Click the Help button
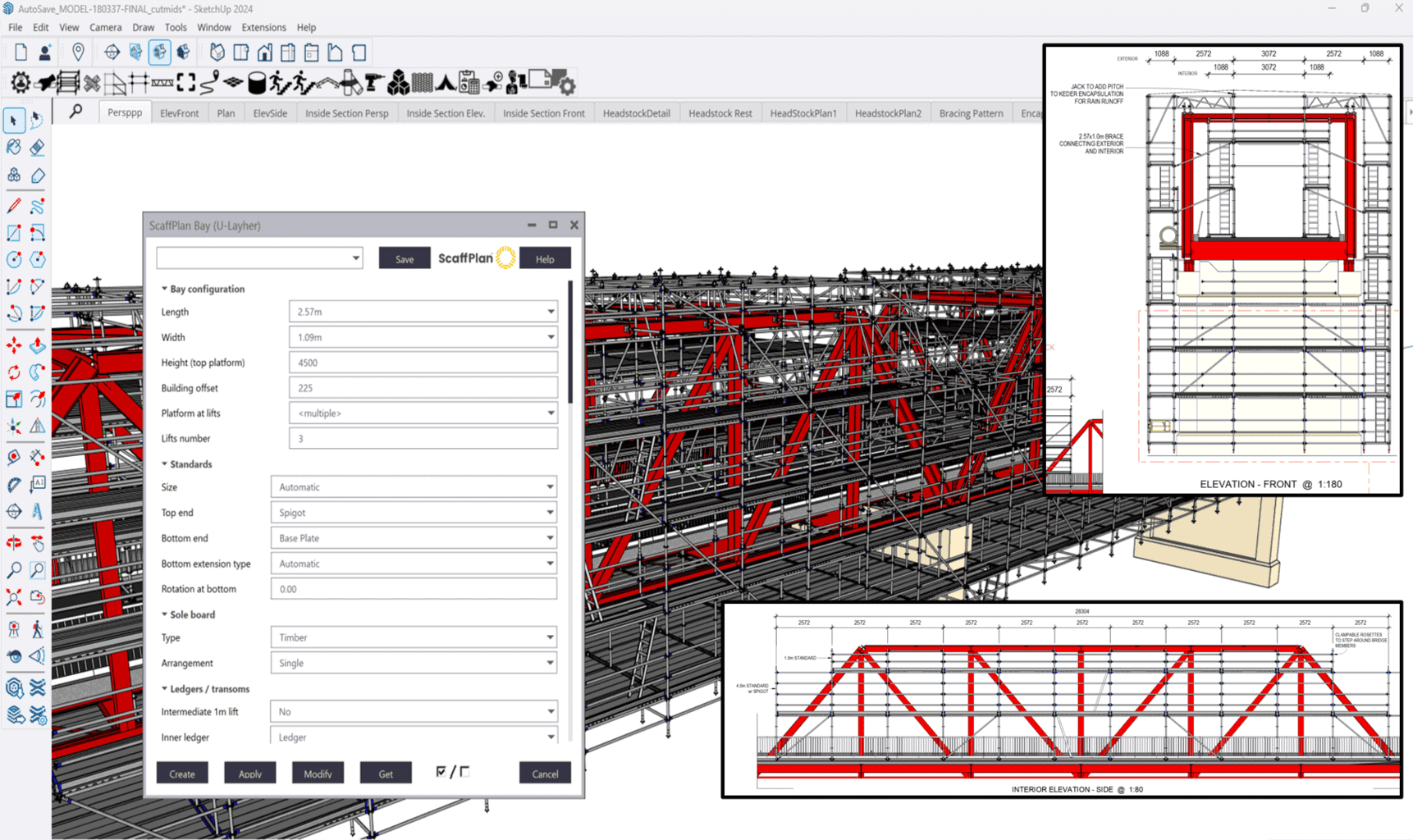Screen dimensions: 1413x840 click(545, 258)
